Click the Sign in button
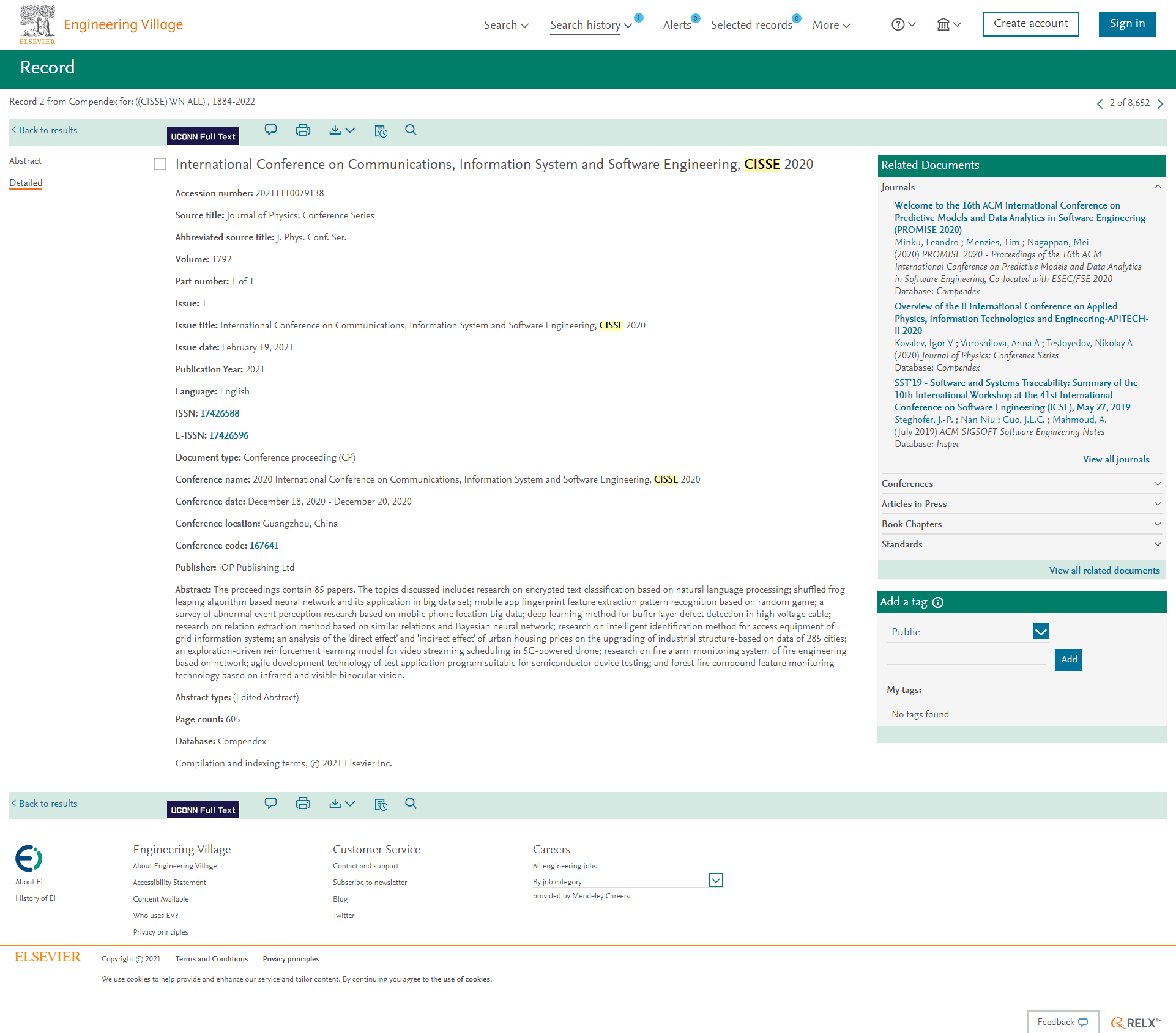 coord(1127,24)
